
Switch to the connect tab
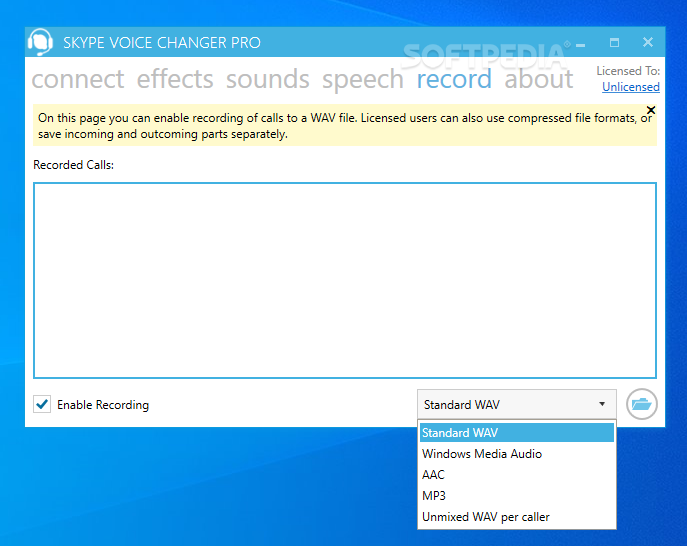tap(78, 79)
